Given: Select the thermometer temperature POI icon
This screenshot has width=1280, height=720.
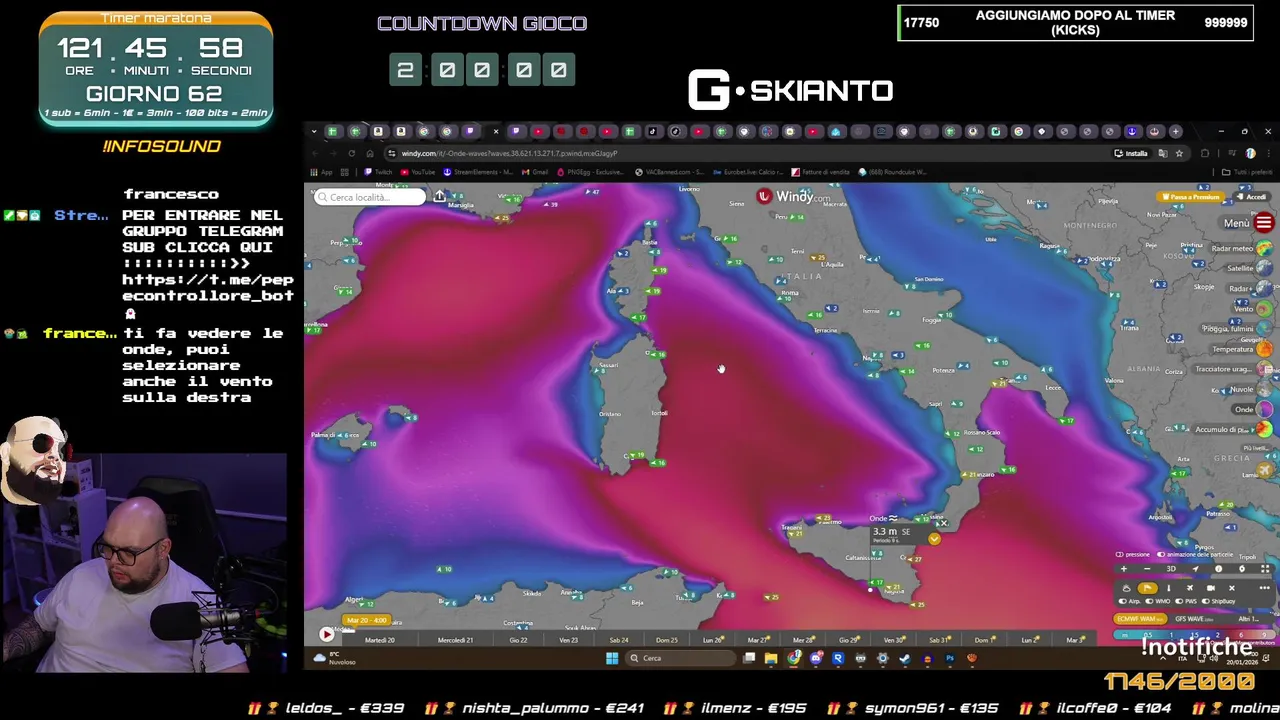Looking at the screenshot, I should [1169, 588].
